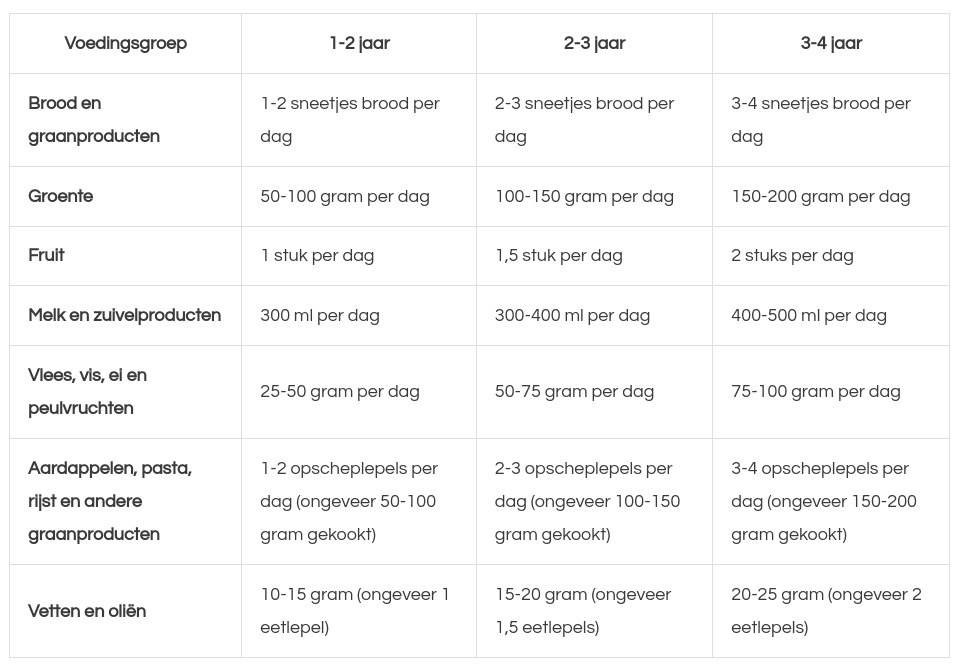Image resolution: width=961 pixels, height=668 pixels.
Task: Select the 3-4 jaar column header
Action: (830, 43)
